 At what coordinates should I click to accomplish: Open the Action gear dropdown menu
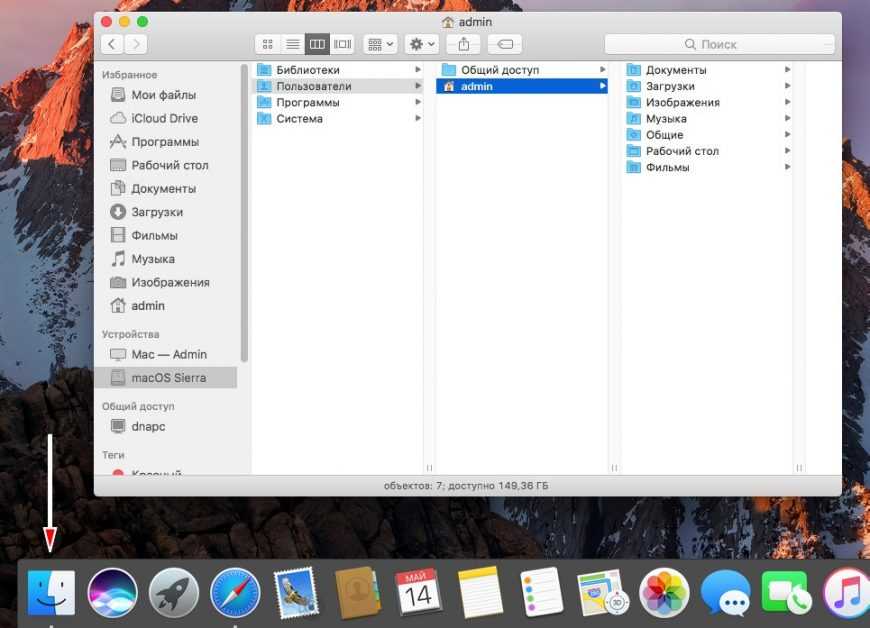[422, 44]
